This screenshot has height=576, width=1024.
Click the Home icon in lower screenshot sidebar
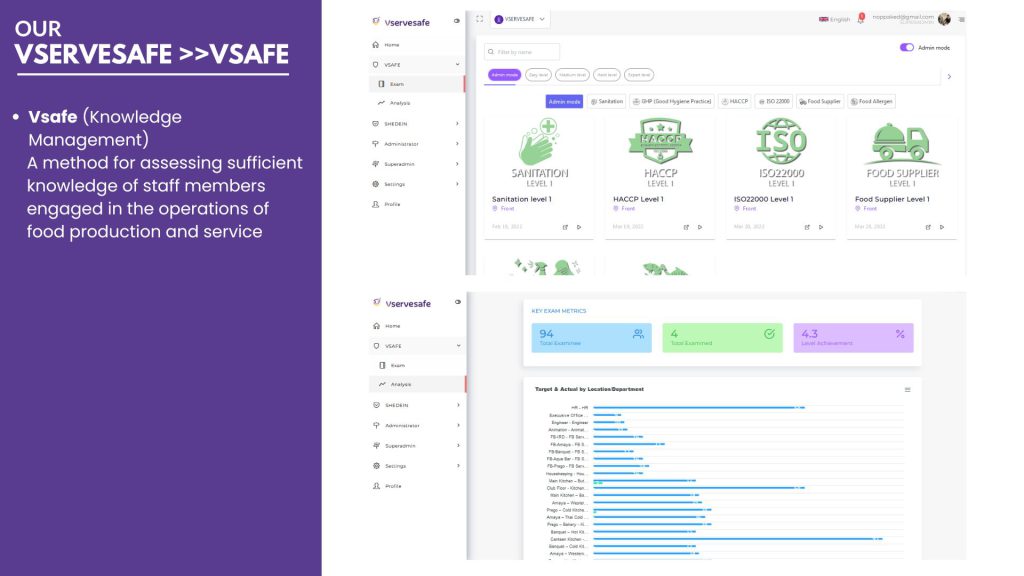376,325
